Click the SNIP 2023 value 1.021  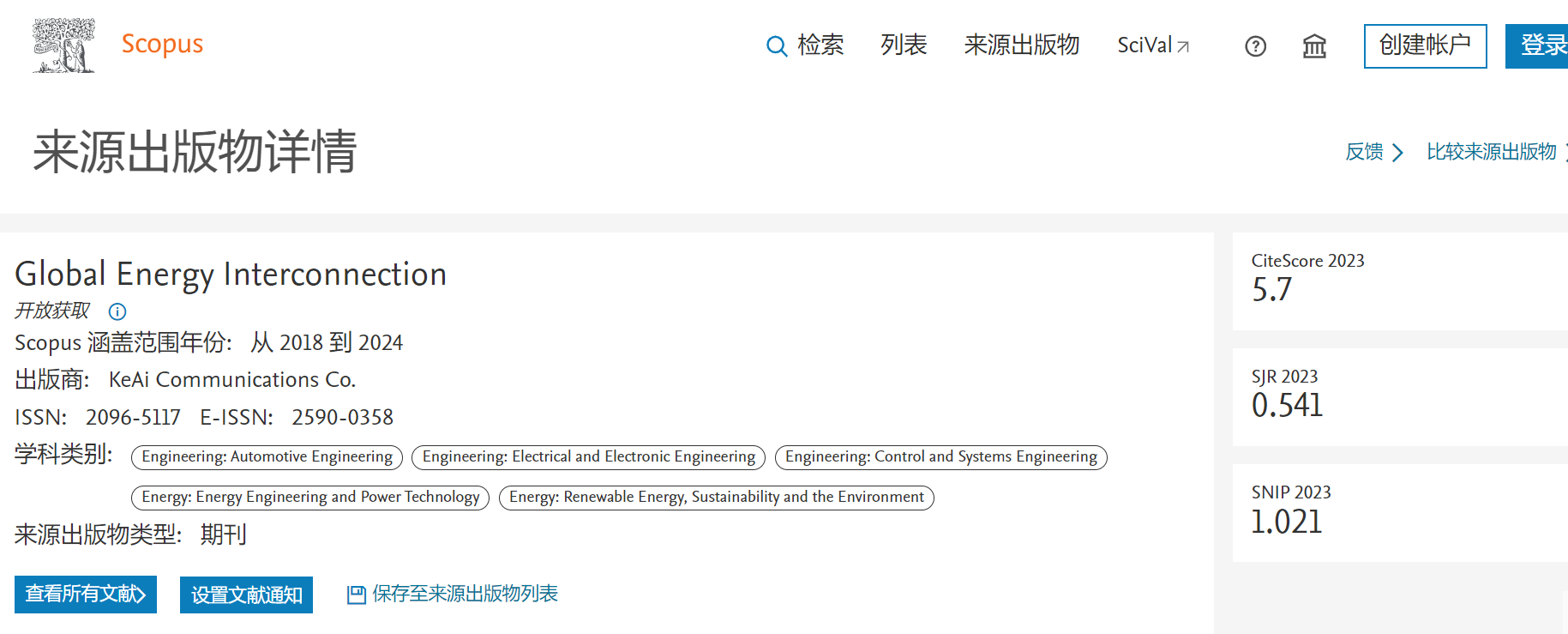(x=1287, y=522)
